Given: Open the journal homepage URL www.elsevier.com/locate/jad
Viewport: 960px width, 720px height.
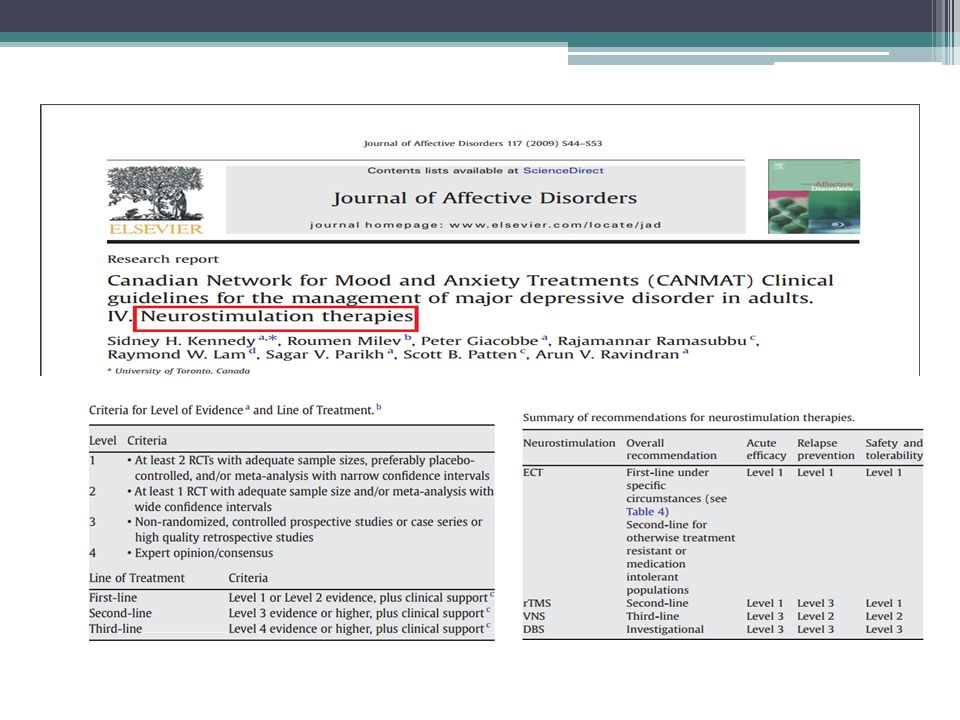Looking at the screenshot, I should point(555,225).
